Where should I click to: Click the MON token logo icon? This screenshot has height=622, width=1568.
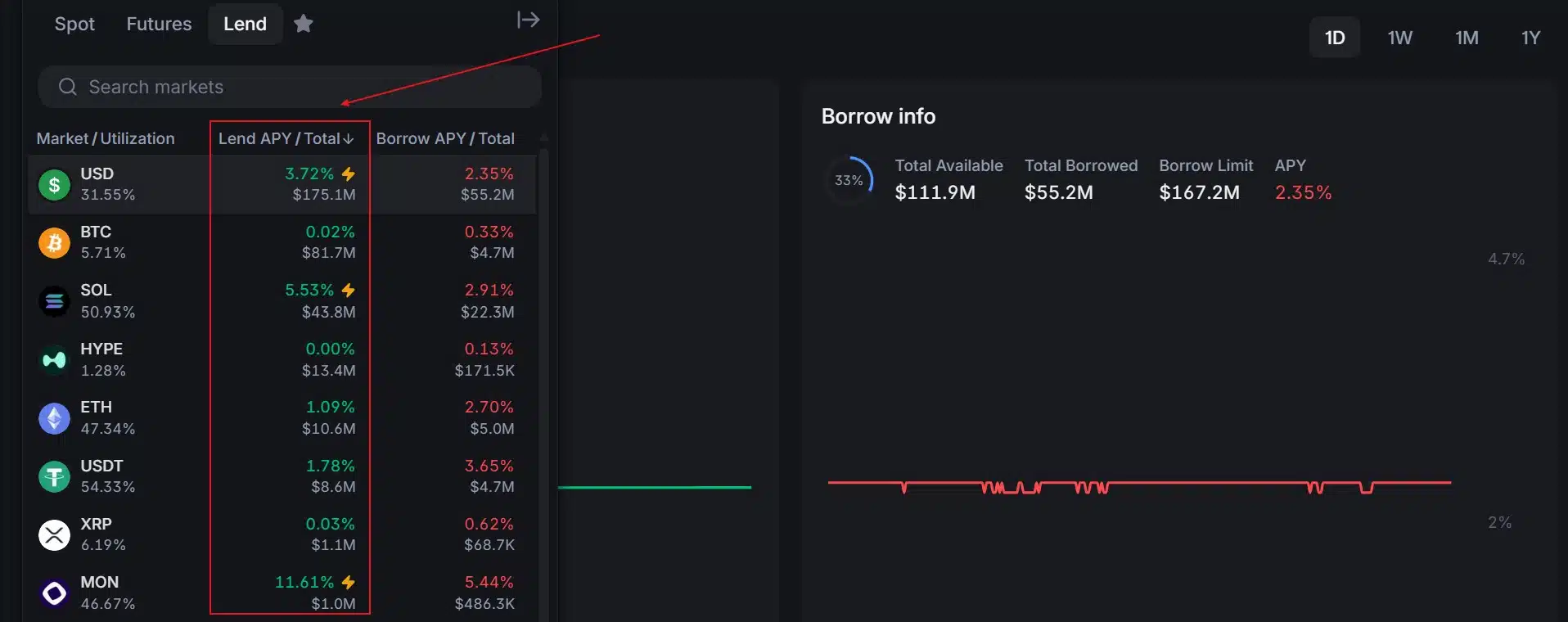pos(54,593)
